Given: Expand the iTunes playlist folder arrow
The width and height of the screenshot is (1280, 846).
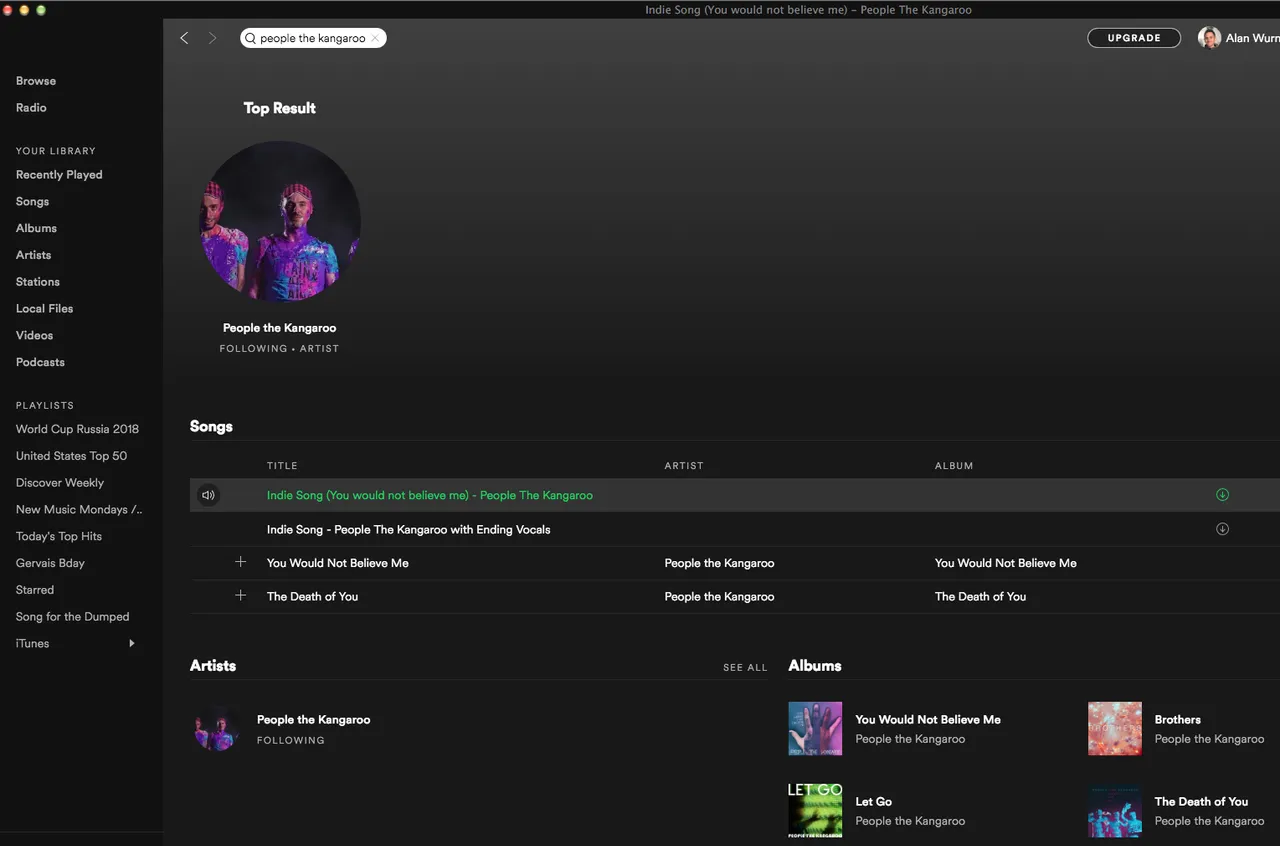Looking at the screenshot, I should point(132,643).
